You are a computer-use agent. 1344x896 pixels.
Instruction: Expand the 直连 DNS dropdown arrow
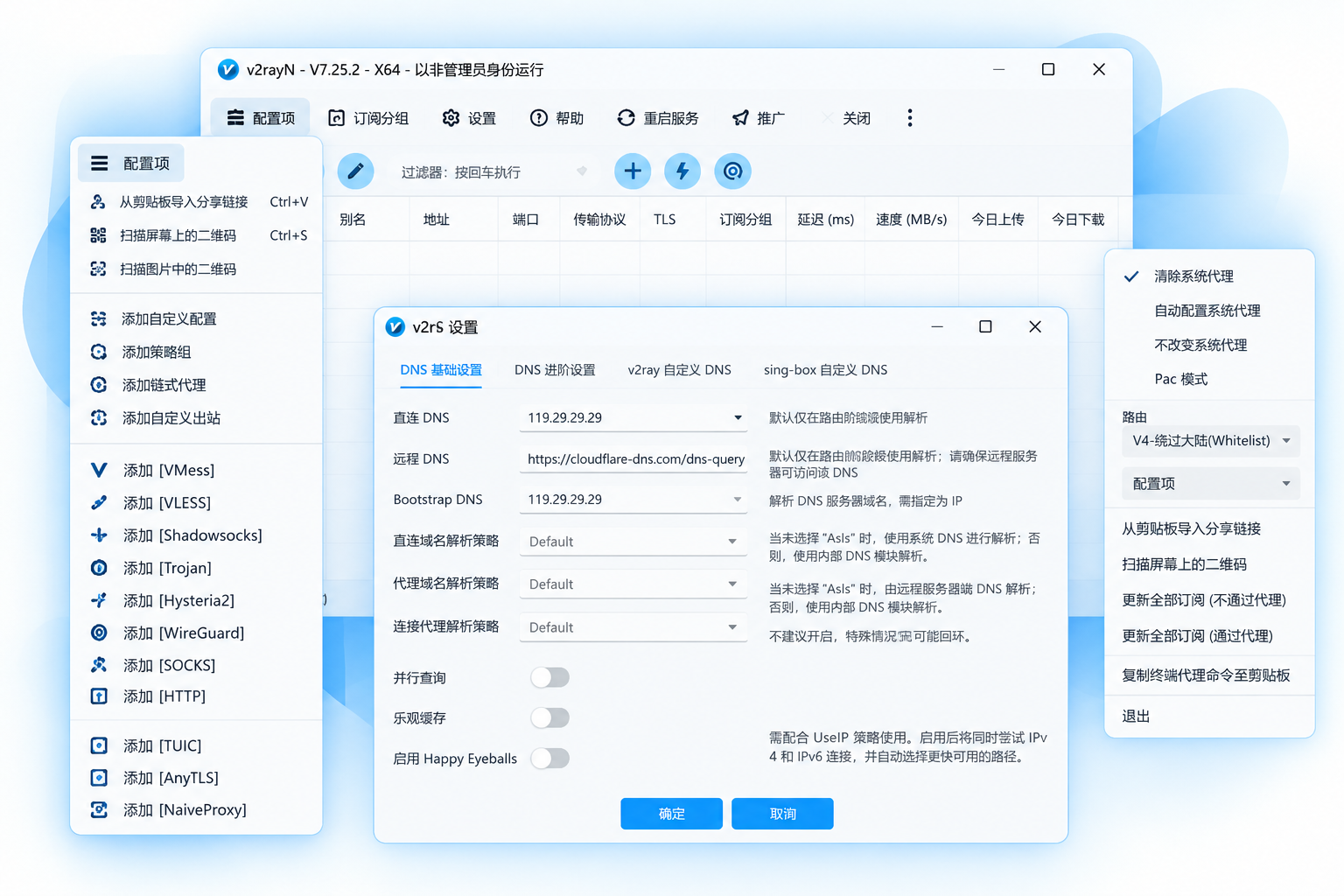pyautogui.click(x=738, y=417)
